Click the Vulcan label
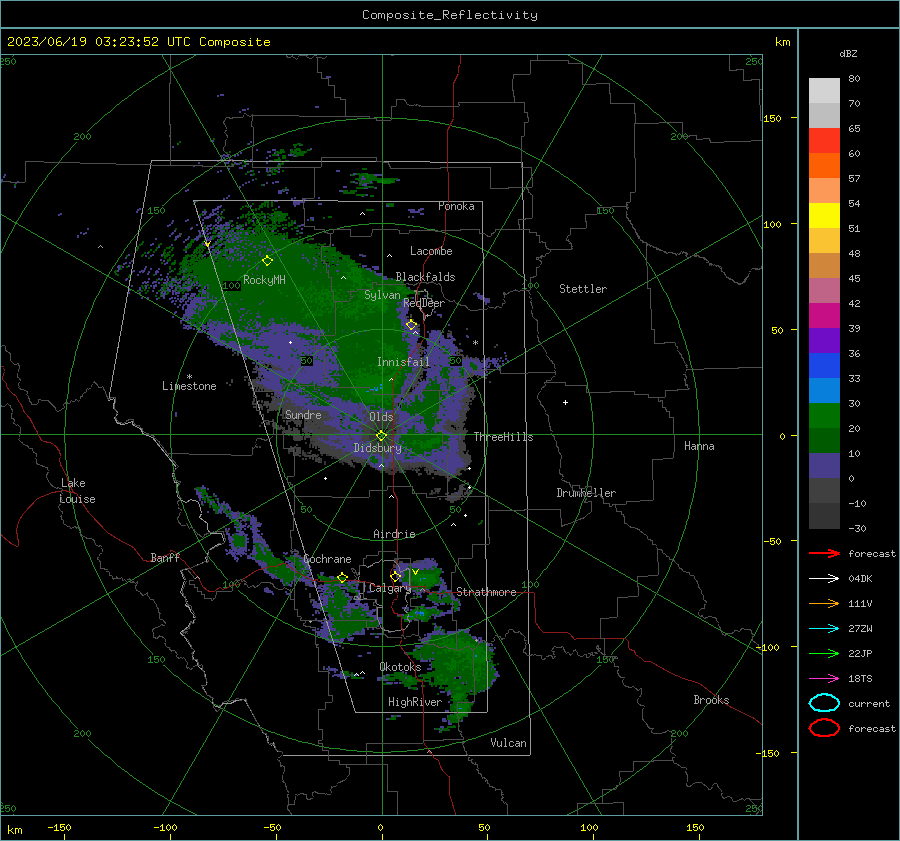The width and height of the screenshot is (900, 841). click(x=509, y=743)
